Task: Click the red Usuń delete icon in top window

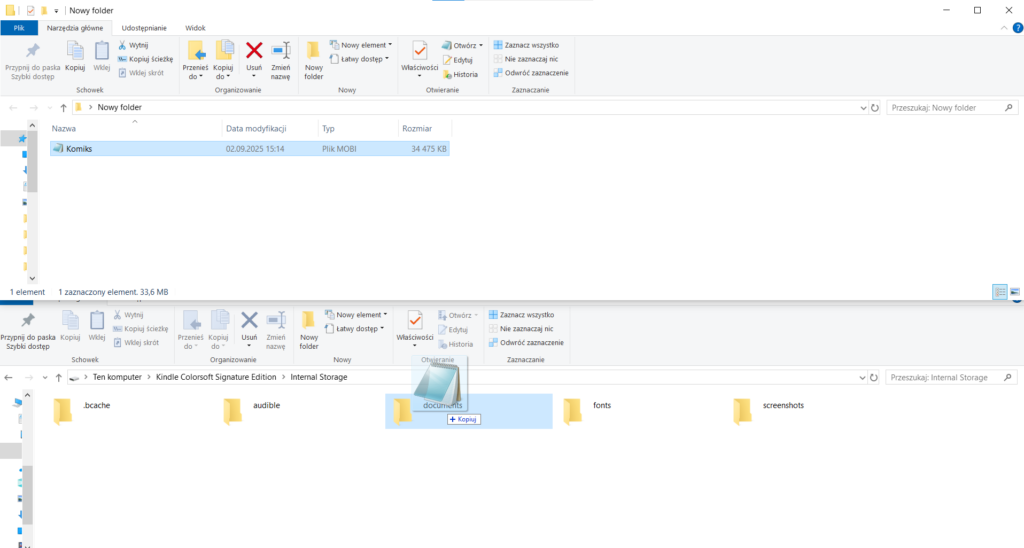Action: pyautogui.click(x=254, y=51)
